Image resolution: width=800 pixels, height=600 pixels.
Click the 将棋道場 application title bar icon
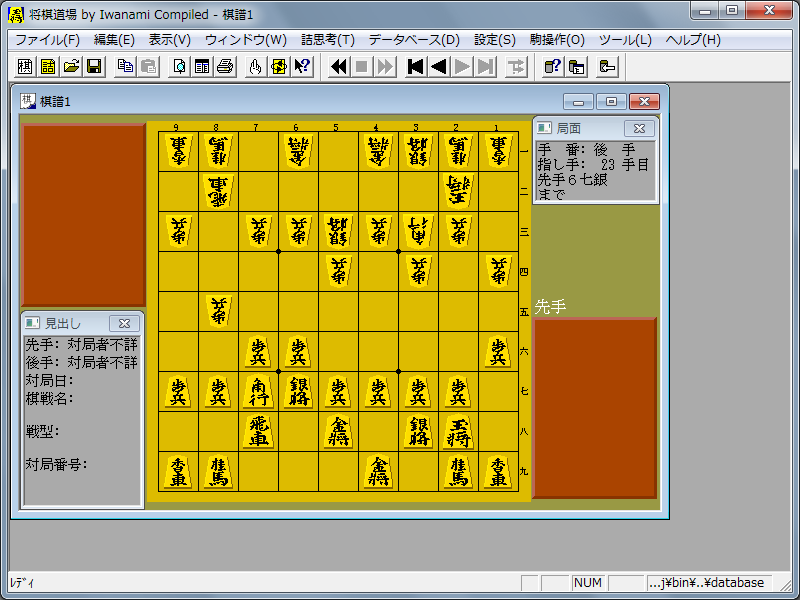click(16, 14)
